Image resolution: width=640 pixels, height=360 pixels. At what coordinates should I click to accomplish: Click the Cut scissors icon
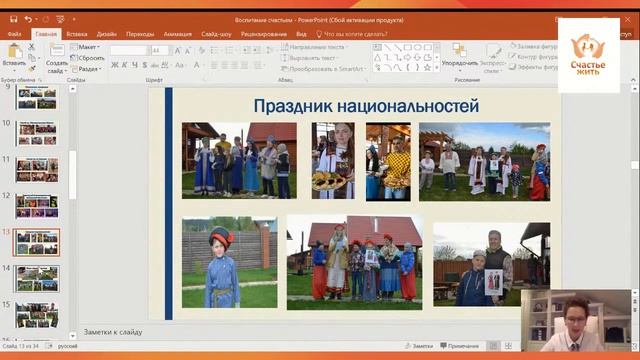(31, 47)
